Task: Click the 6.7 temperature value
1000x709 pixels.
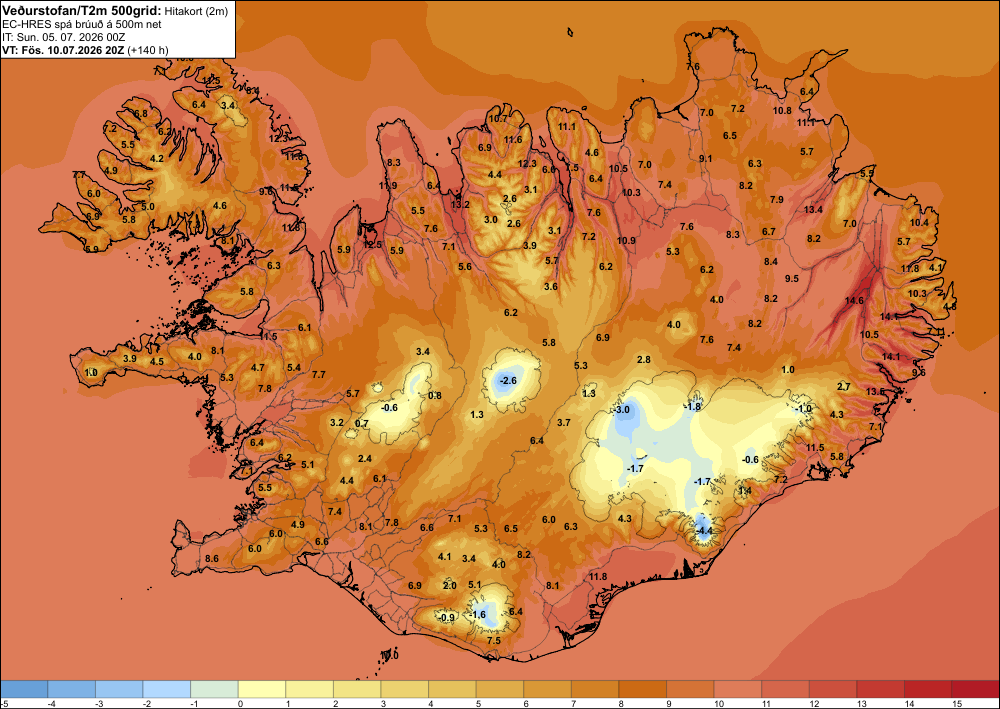Action: (768, 231)
